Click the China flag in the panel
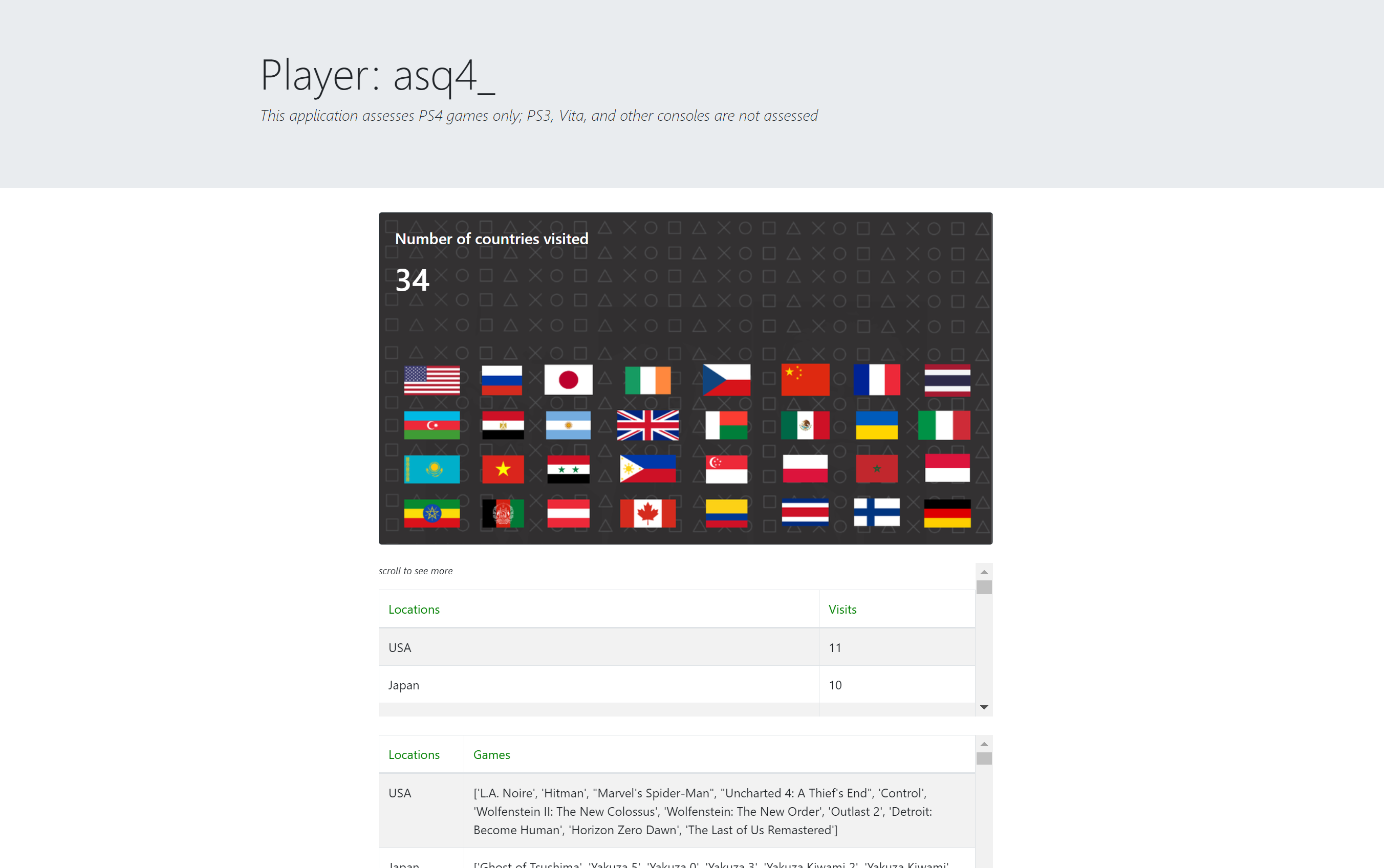Viewport: 1384px width, 868px height. [805, 379]
